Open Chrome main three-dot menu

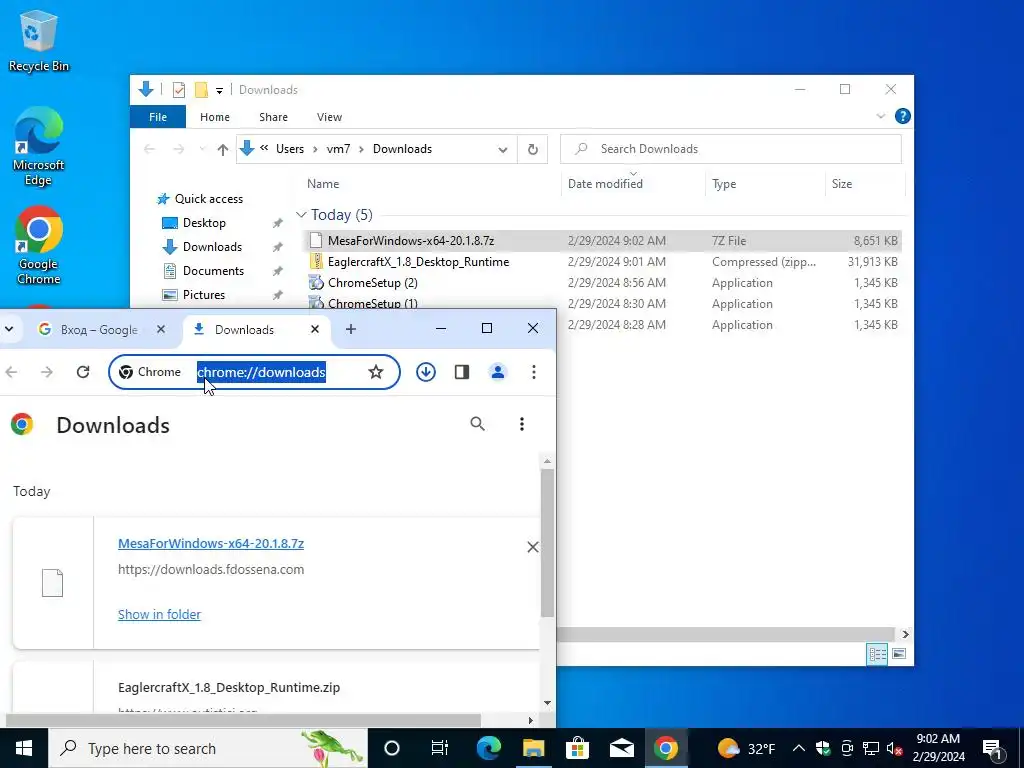pos(534,372)
